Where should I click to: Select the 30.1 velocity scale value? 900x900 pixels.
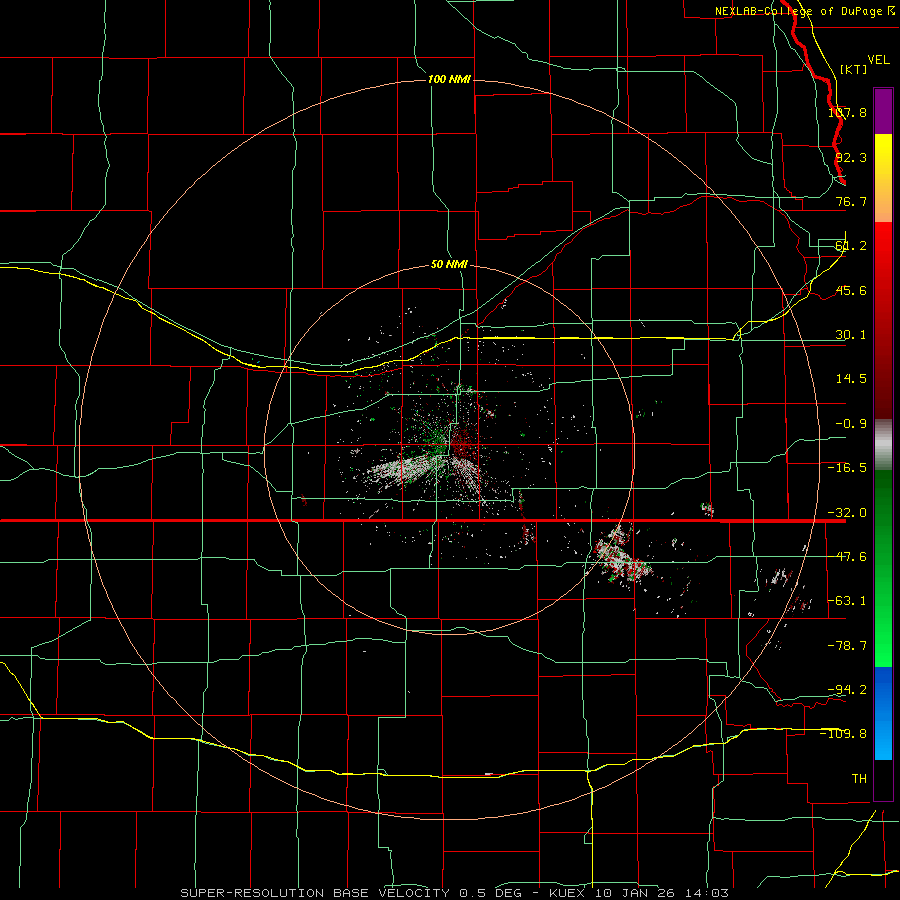(x=851, y=335)
